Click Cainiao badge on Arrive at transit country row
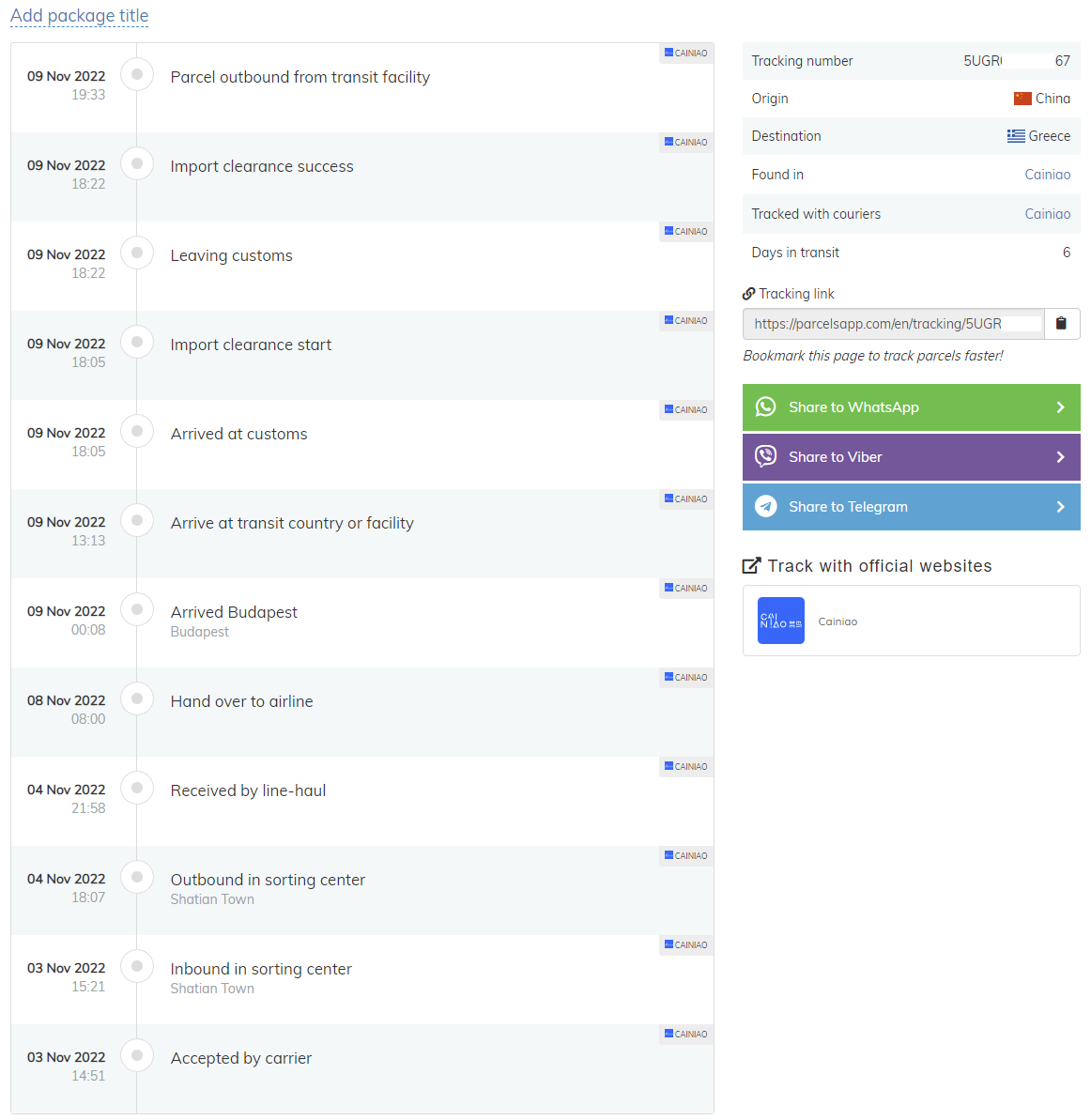 coord(686,499)
